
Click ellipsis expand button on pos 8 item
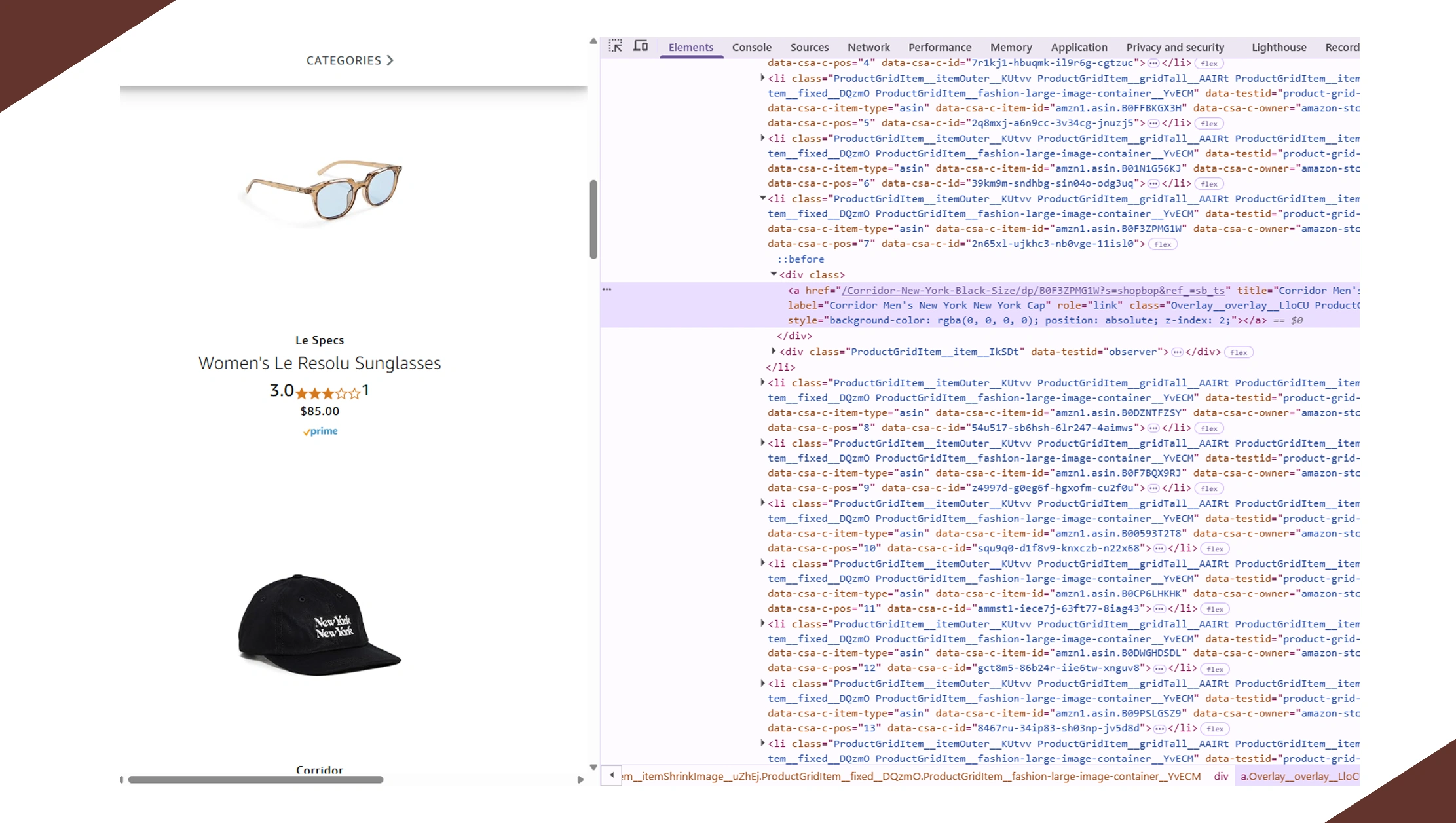click(1153, 428)
